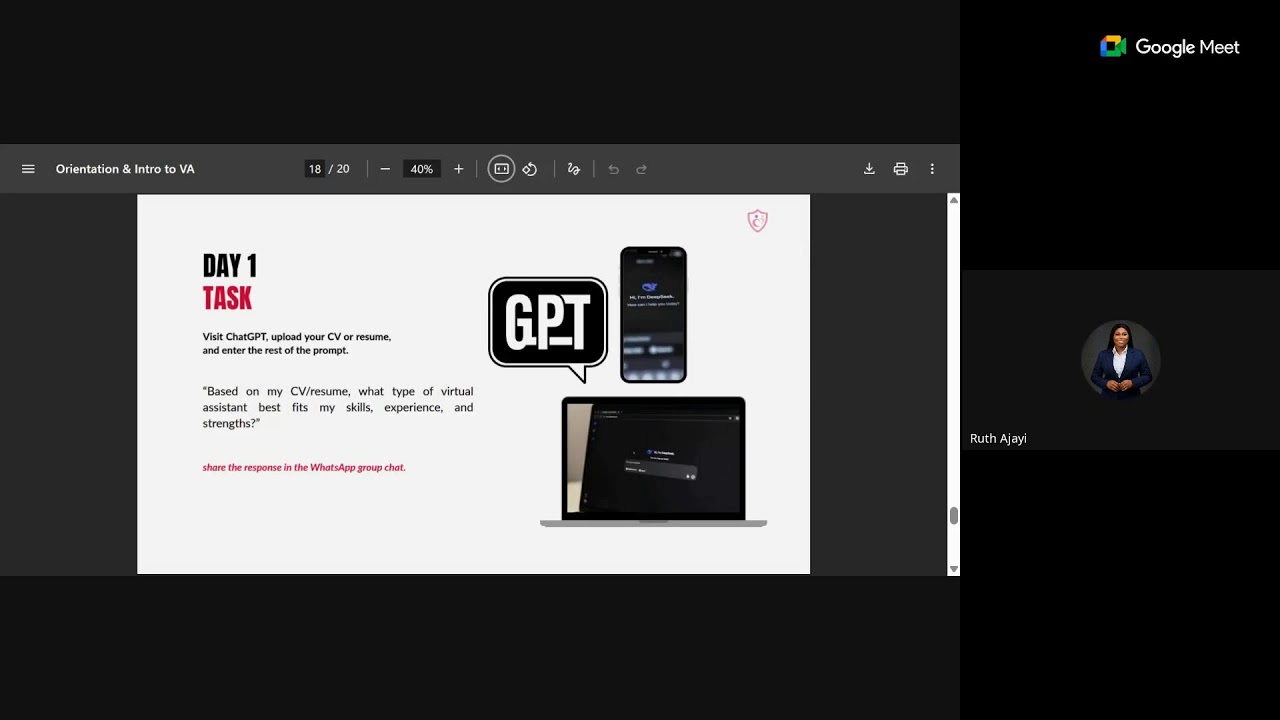Click Ruth Ajayi's profile picture
This screenshot has height=720, width=1280.
tap(1120, 360)
